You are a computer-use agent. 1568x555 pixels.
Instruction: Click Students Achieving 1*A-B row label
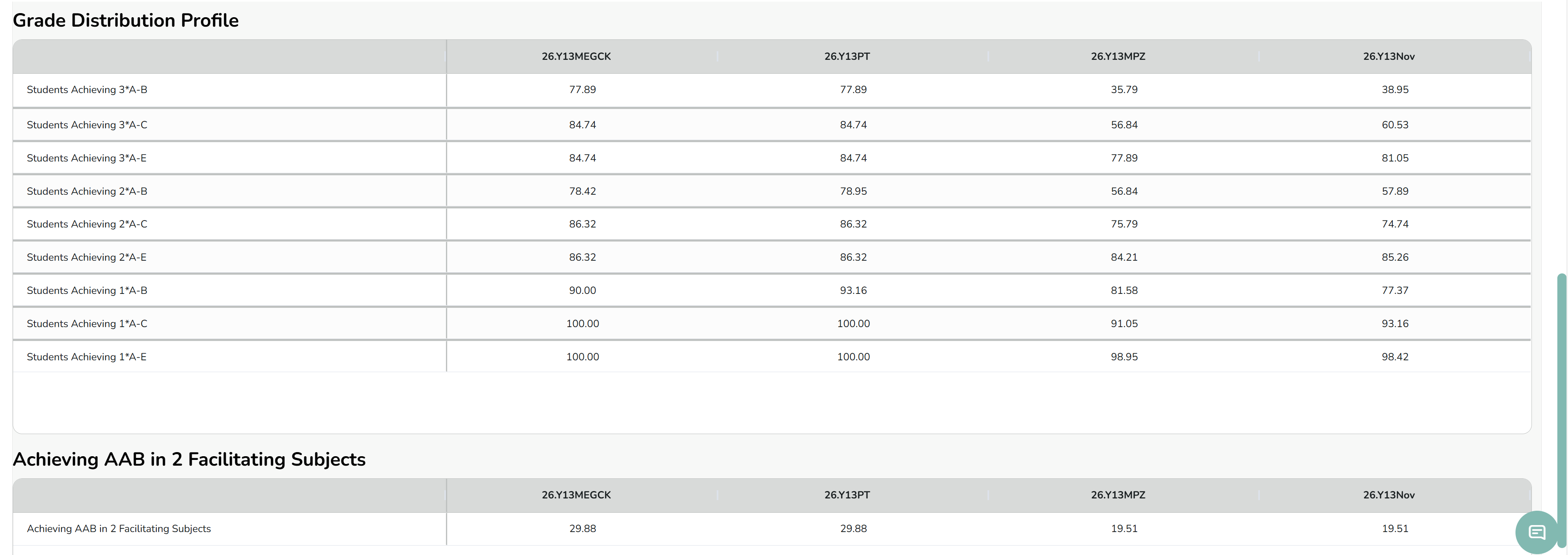coord(87,291)
